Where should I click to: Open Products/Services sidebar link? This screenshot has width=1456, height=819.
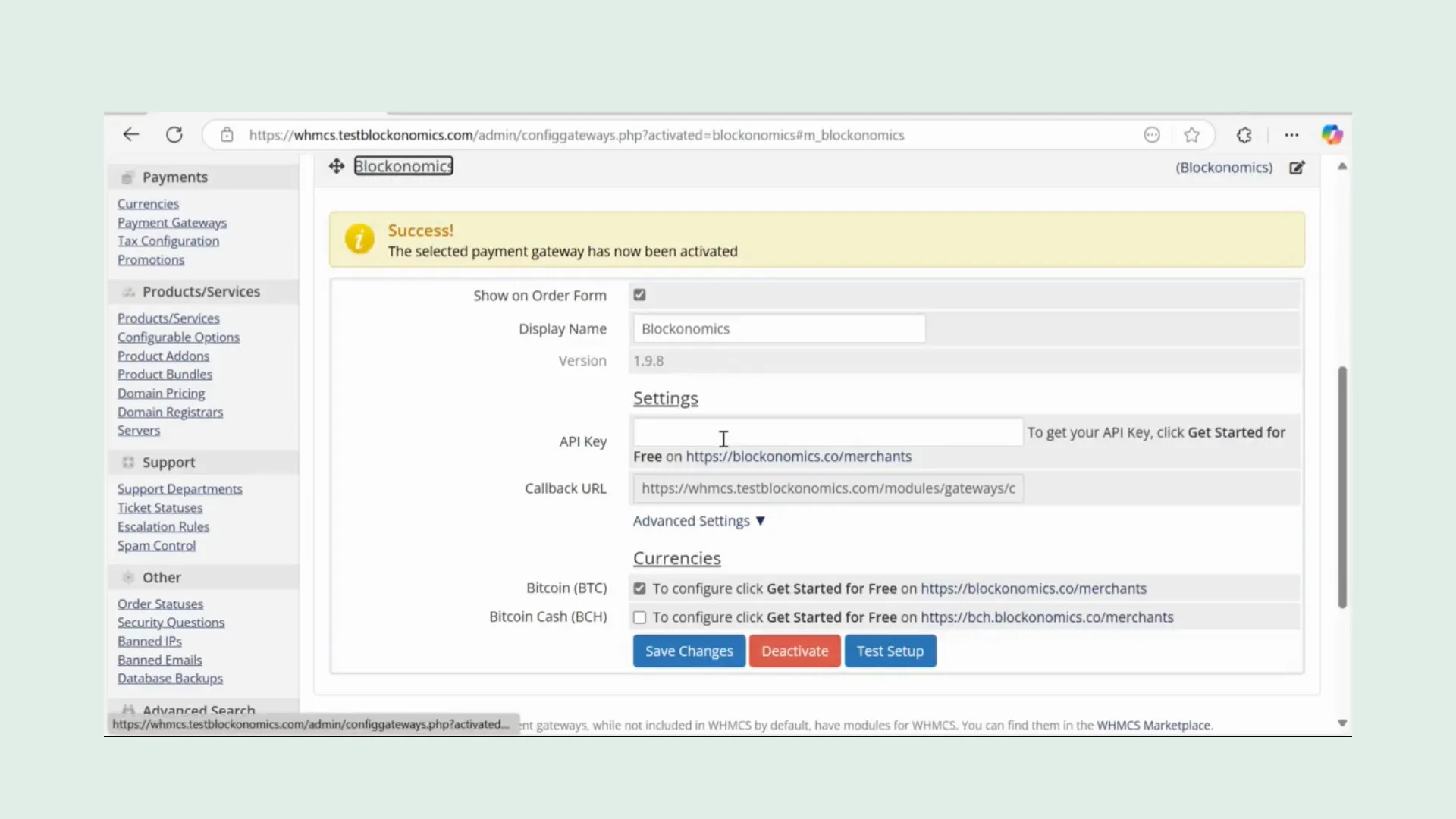(x=168, y=318)
